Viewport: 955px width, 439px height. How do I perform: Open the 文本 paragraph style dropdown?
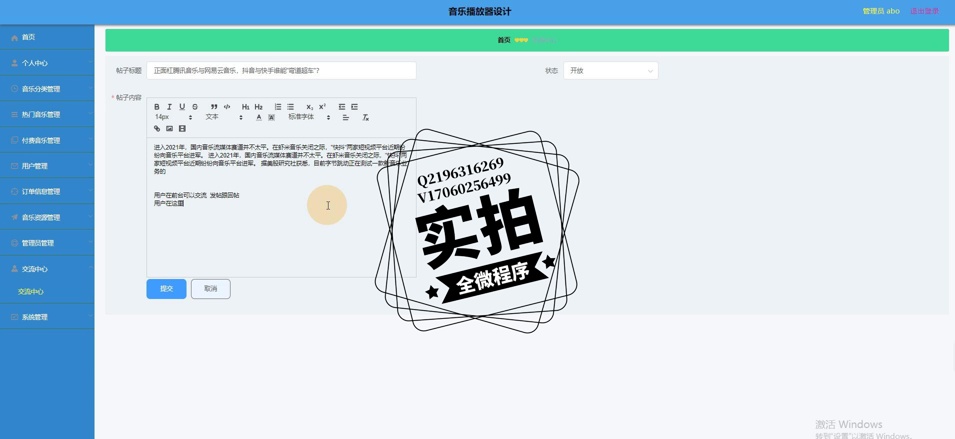(x=224, y=118)
